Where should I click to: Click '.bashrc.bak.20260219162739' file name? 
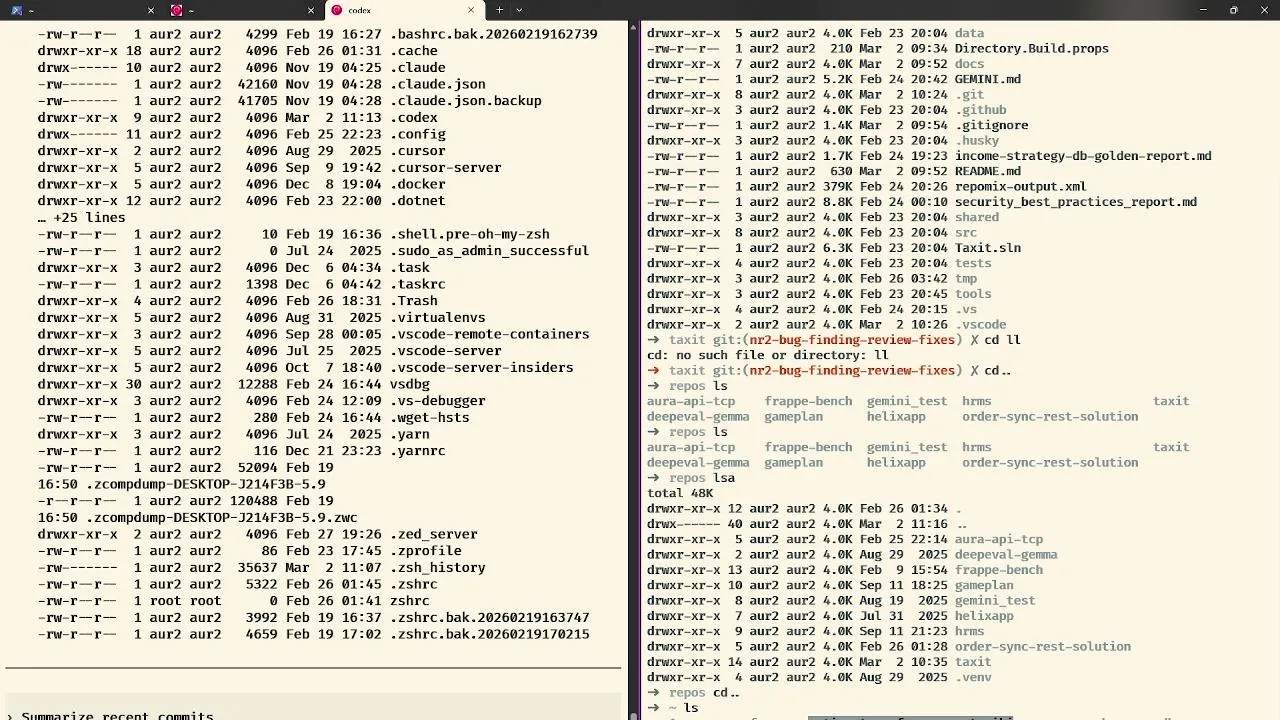point(494,34)
